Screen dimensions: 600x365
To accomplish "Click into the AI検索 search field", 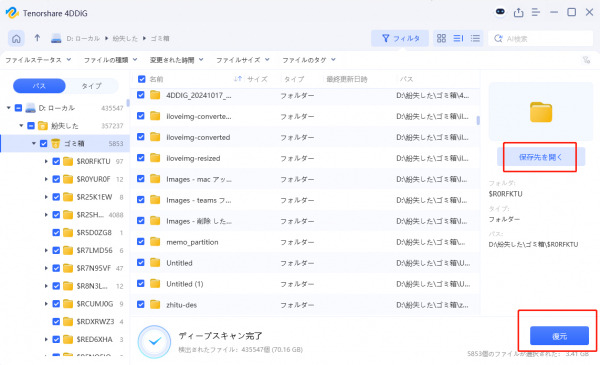I will [x=540, y=38].
